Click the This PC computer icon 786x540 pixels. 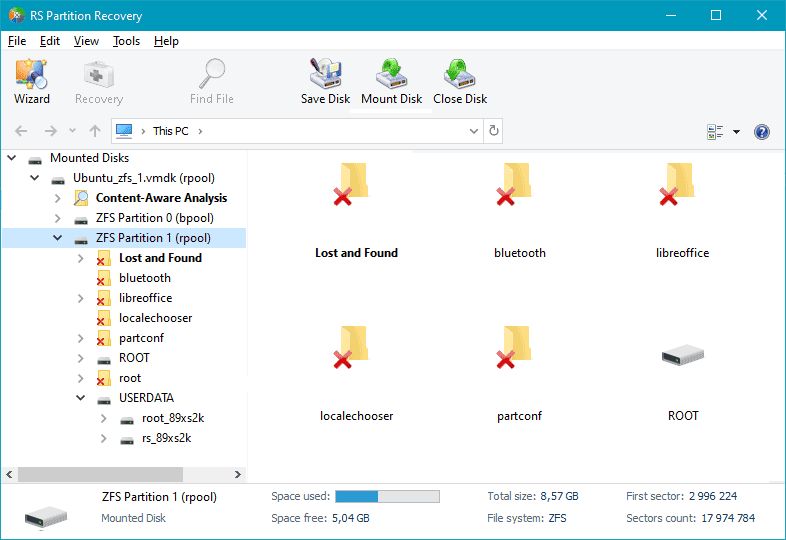point(124,131)
